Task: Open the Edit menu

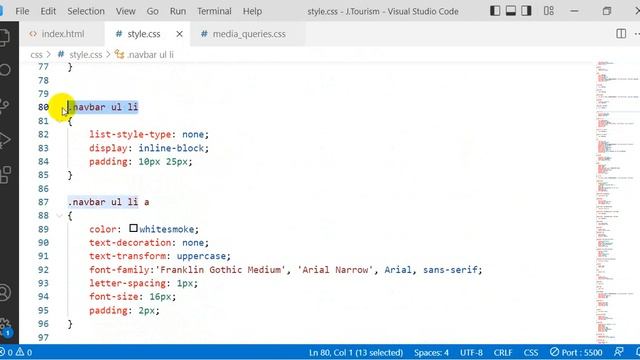Action: 48,11
